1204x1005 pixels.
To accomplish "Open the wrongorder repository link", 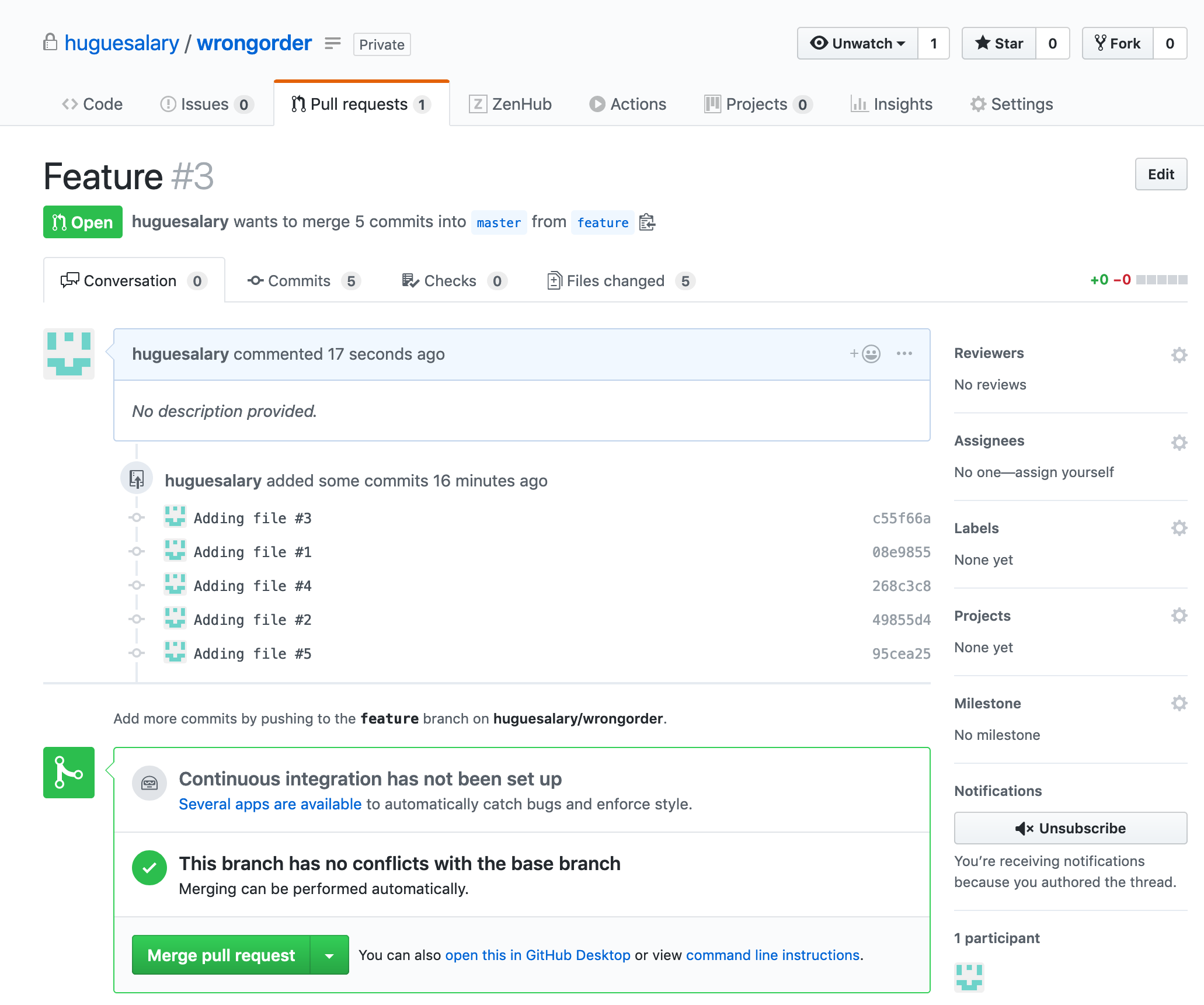I will [254, 43].
